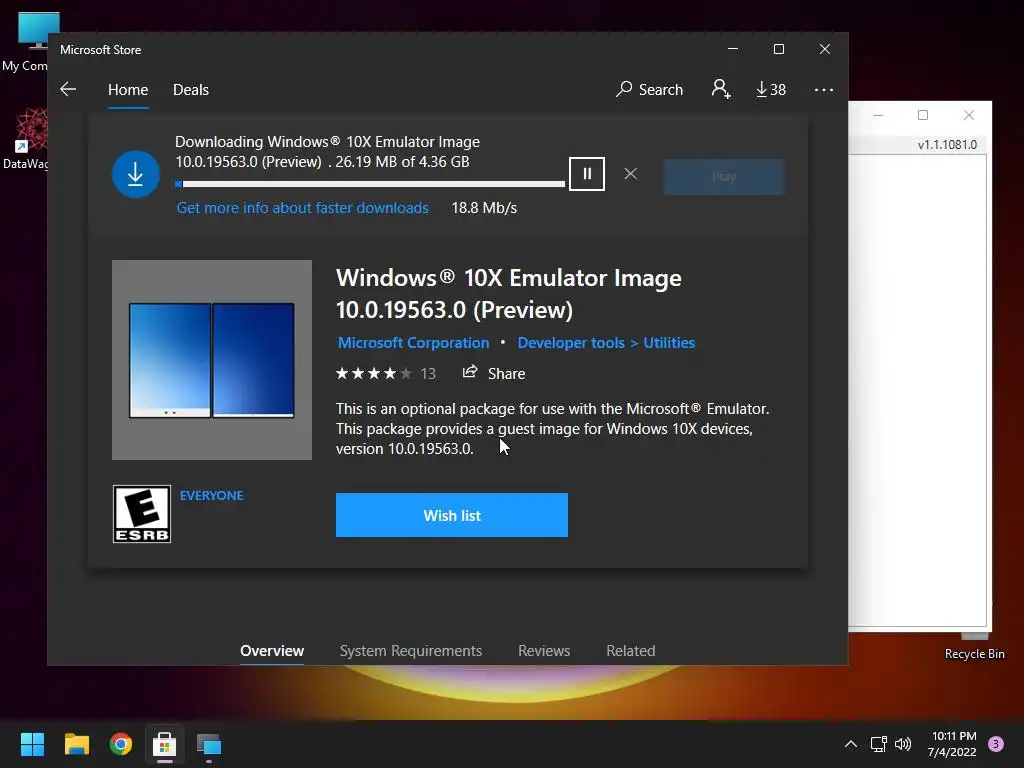Go back using the Store back arrow
This screenshot has height=768, width=1024.
68,89
